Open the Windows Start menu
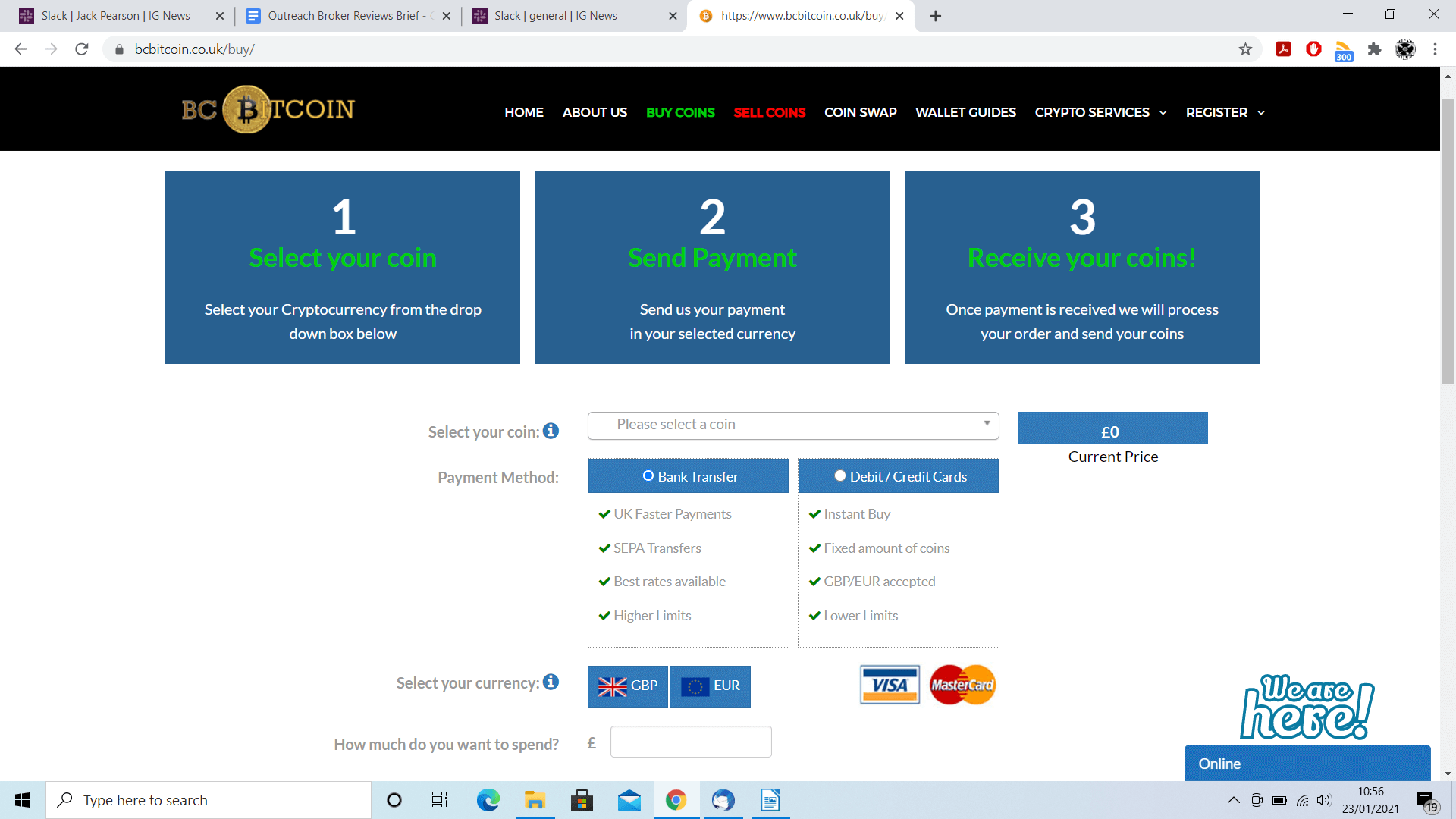 point(23,800)
